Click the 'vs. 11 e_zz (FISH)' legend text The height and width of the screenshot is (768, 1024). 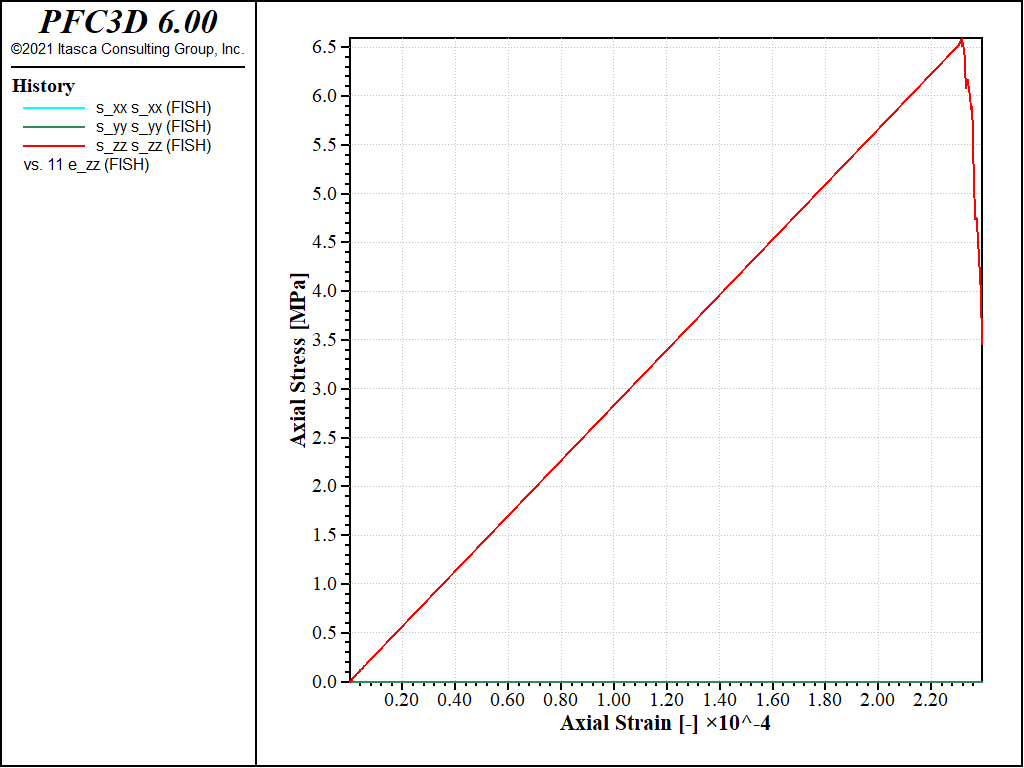86,165
